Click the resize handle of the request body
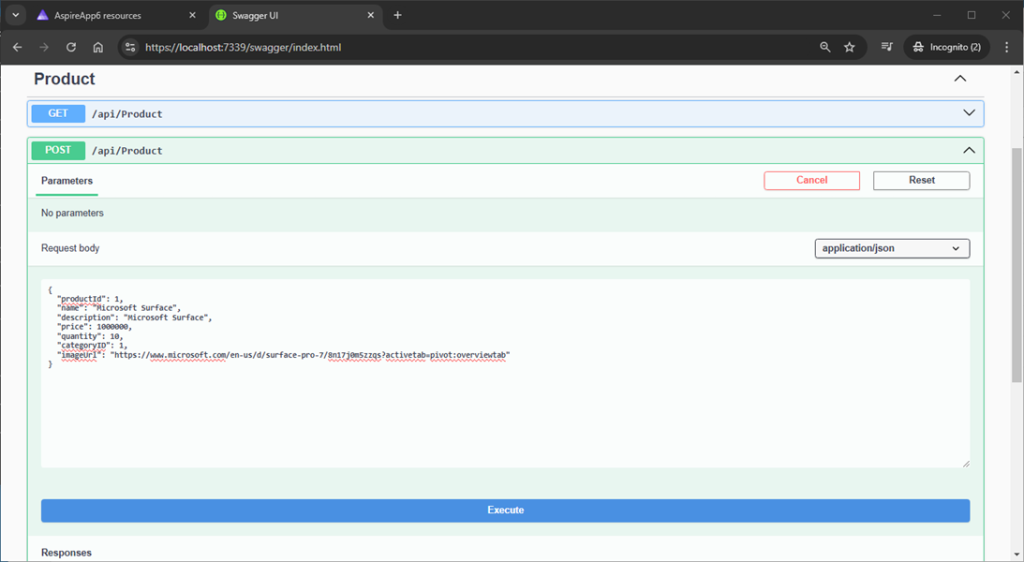 coord(966,463)
